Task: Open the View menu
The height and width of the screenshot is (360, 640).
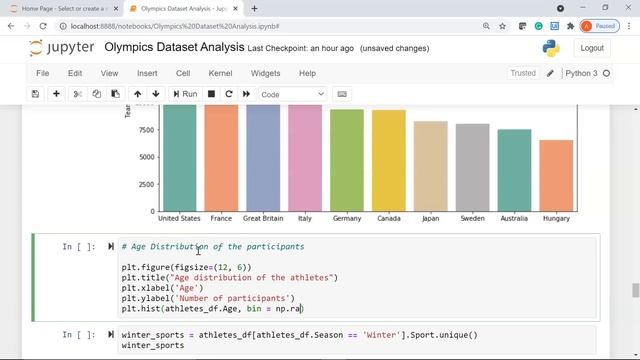Action: coord(109,73)
